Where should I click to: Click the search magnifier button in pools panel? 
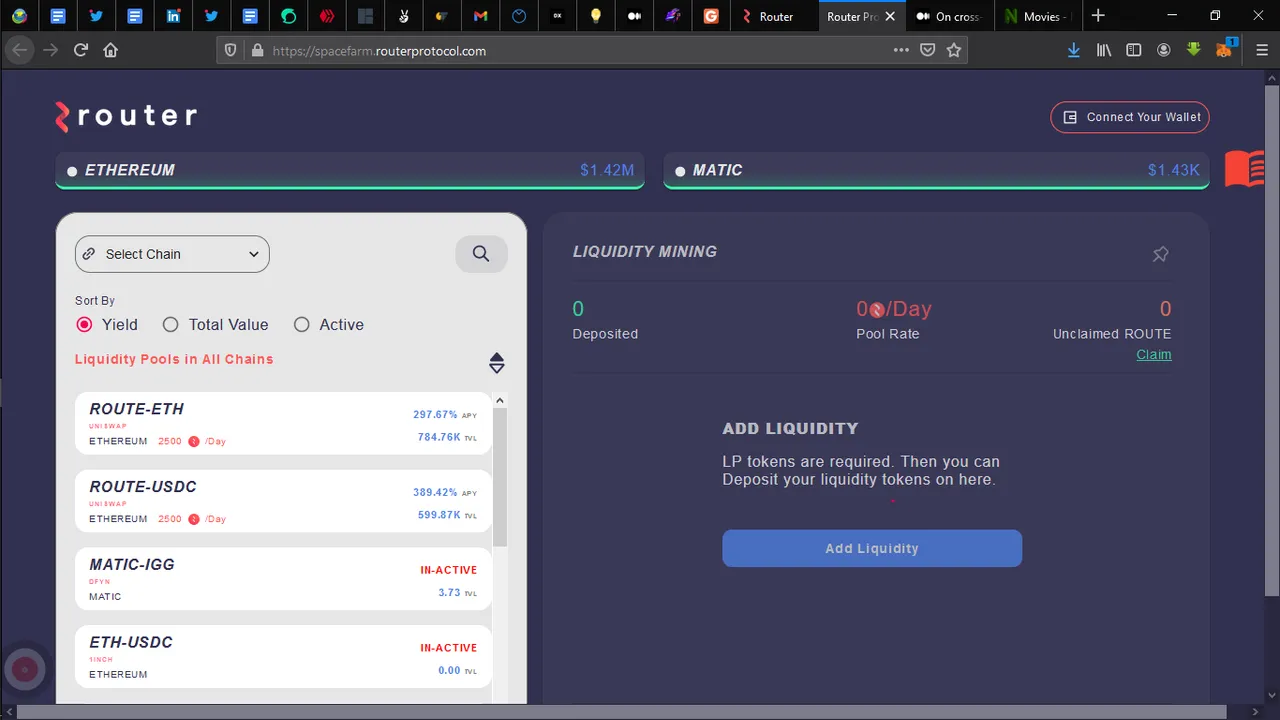[x=481, y=254]
